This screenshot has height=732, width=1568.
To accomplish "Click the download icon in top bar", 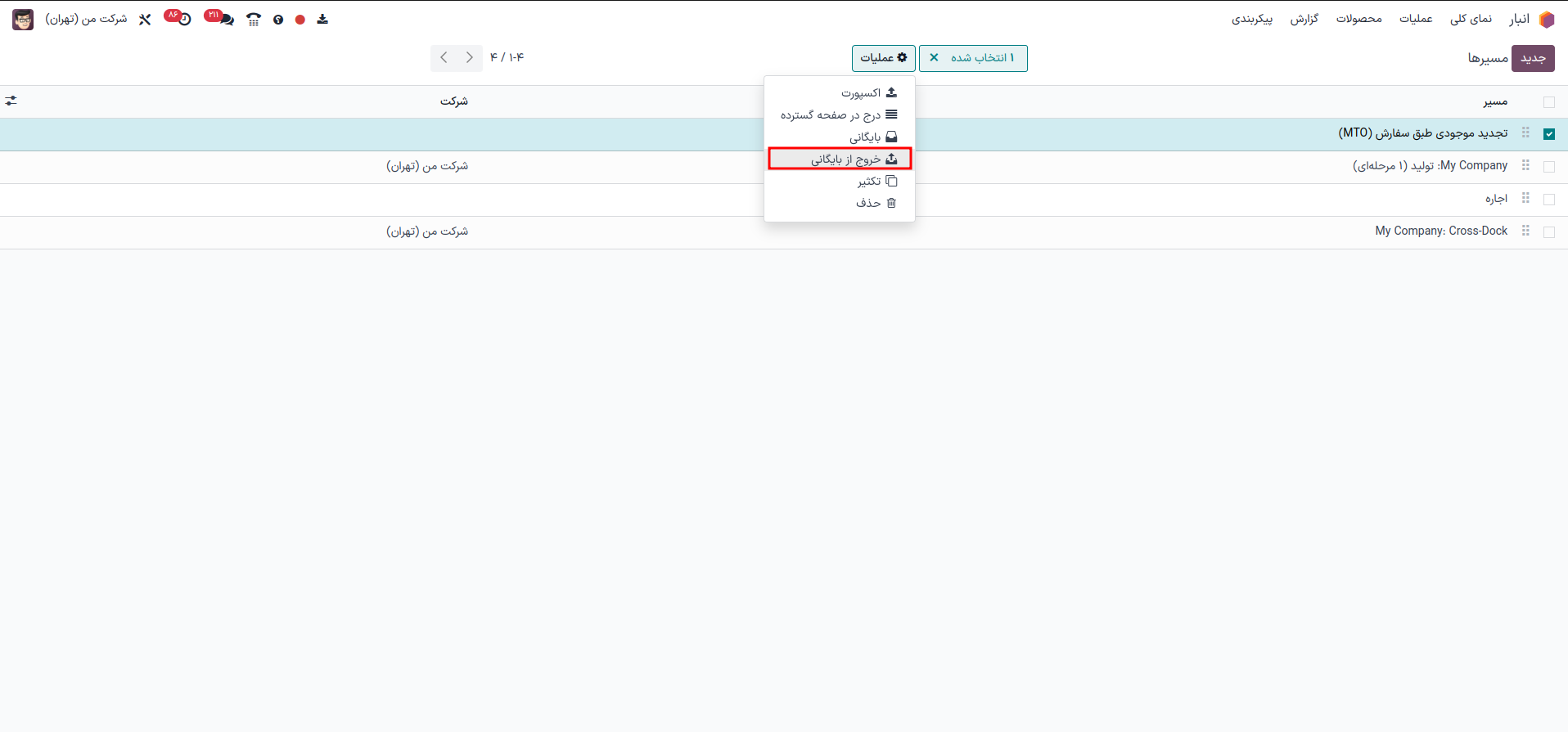I will (x=322, y=20).
